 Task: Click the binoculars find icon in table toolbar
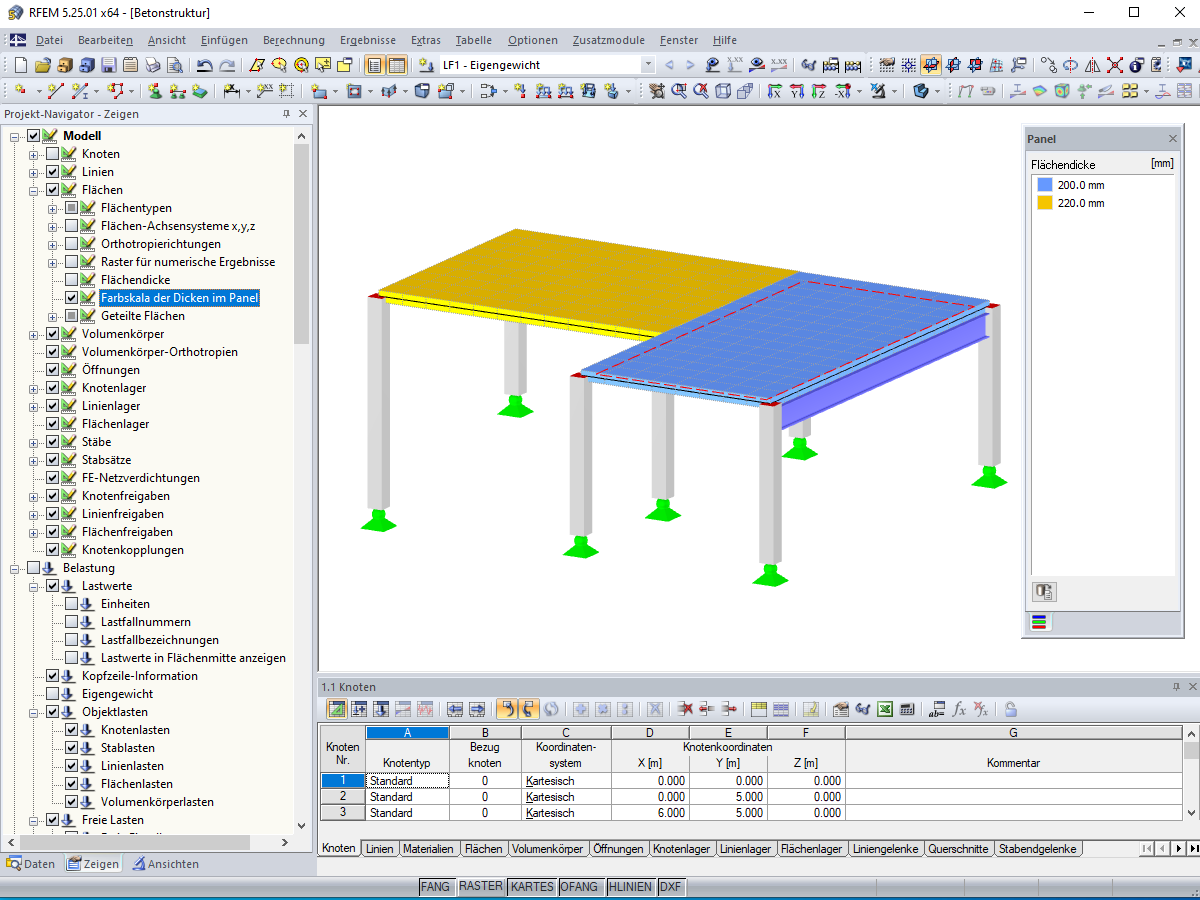[861, 709]
